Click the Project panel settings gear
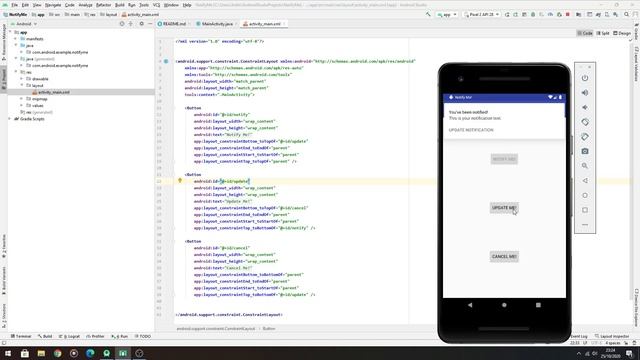The height and width of the screenshot is (360, 640). click(142, 24)
